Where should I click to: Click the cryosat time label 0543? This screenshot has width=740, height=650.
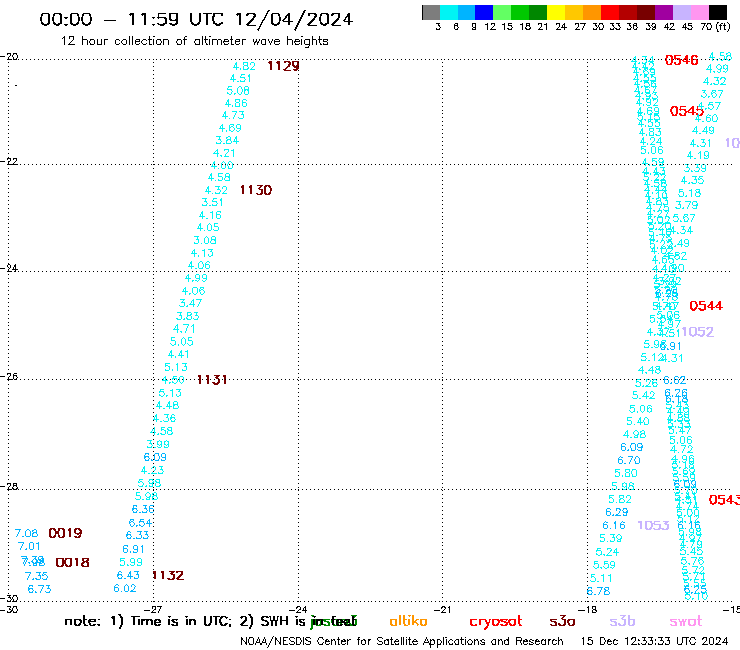click(724, 500)
